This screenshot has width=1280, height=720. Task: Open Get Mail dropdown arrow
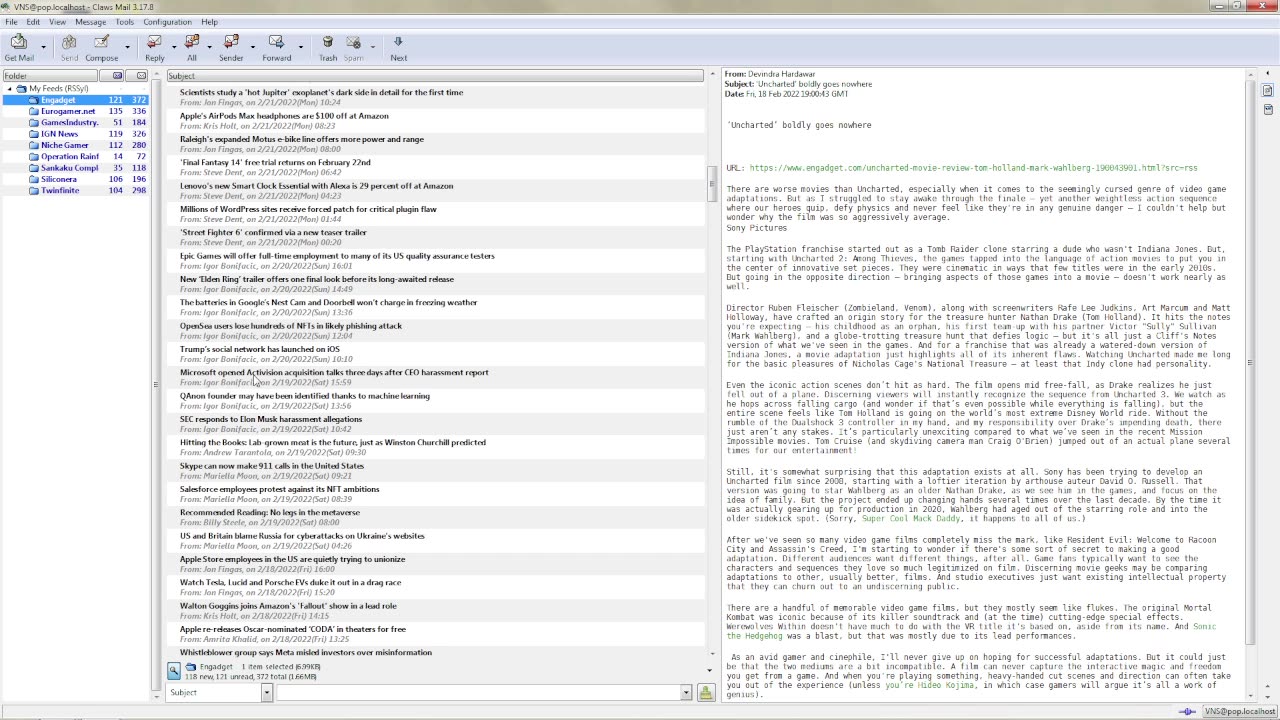tap(43, 46)
